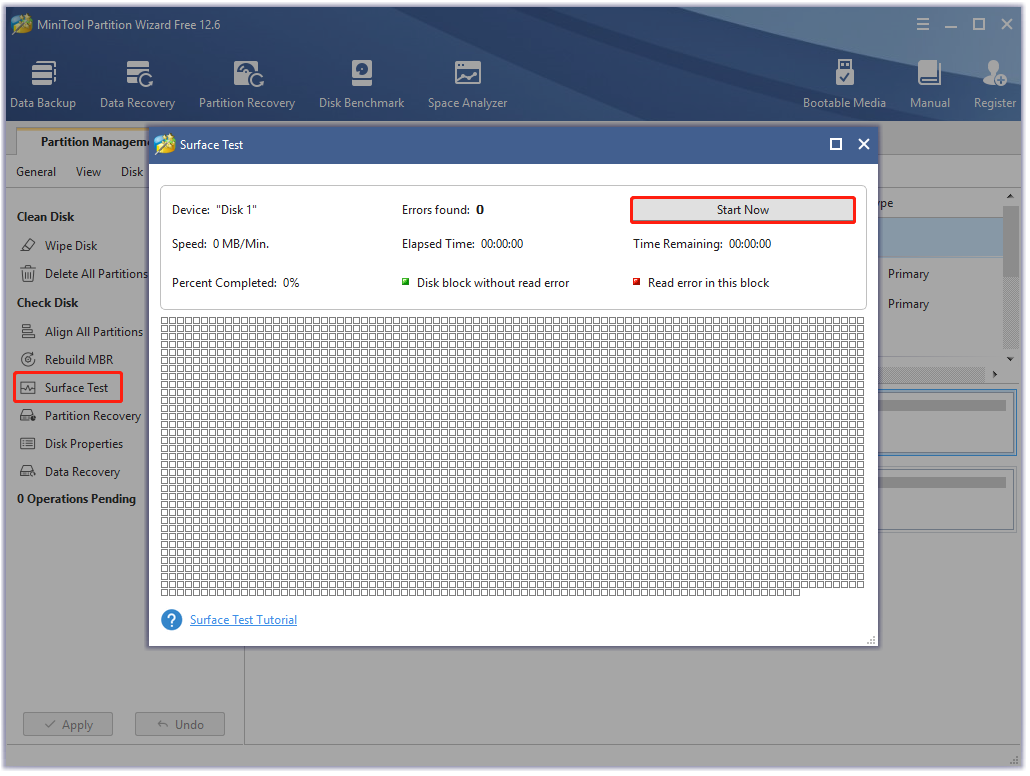Click the Clean Disk section header

tap(45, 217)
